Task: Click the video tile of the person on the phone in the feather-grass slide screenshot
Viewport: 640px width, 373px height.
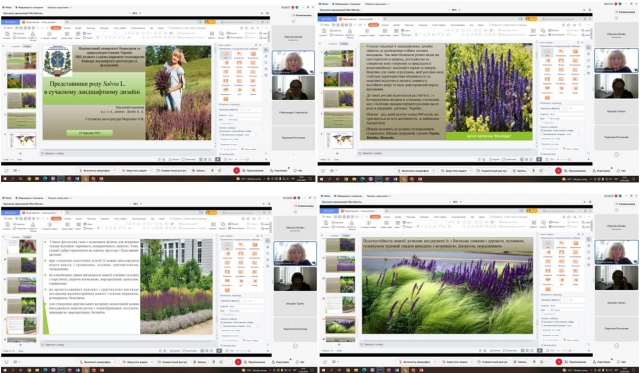Action: pyautogui.click(x=616, y=278)
